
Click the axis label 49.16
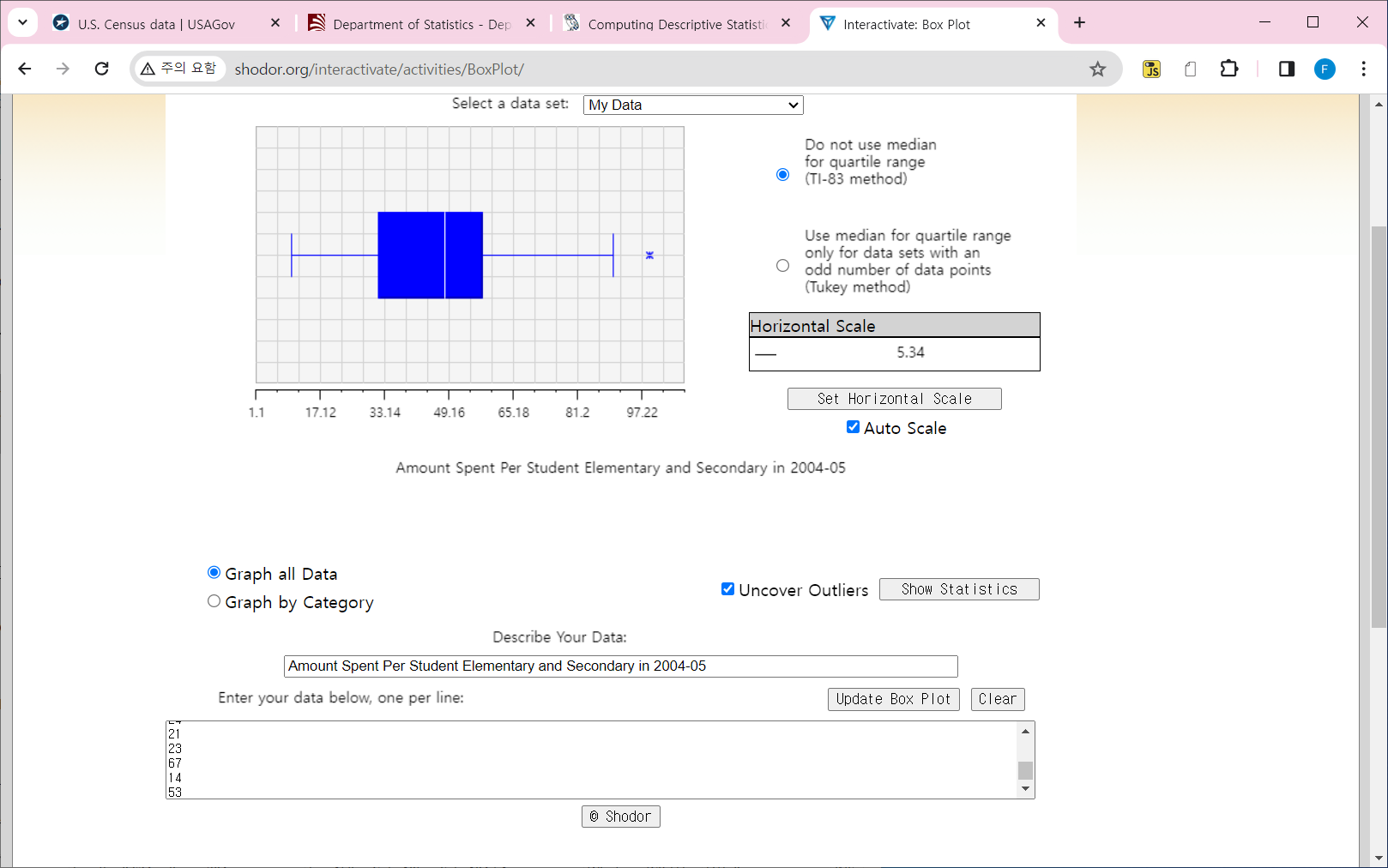point(449,413)
